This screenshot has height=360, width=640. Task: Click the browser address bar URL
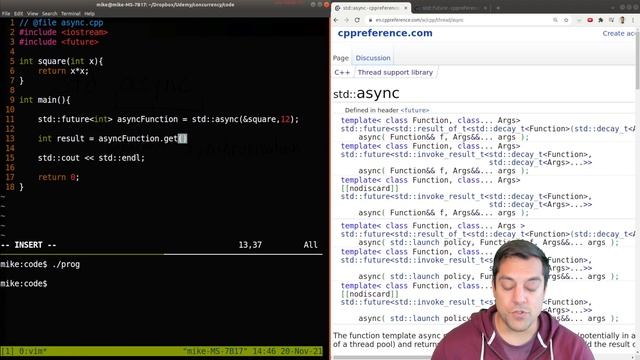[x=420, y=20]
